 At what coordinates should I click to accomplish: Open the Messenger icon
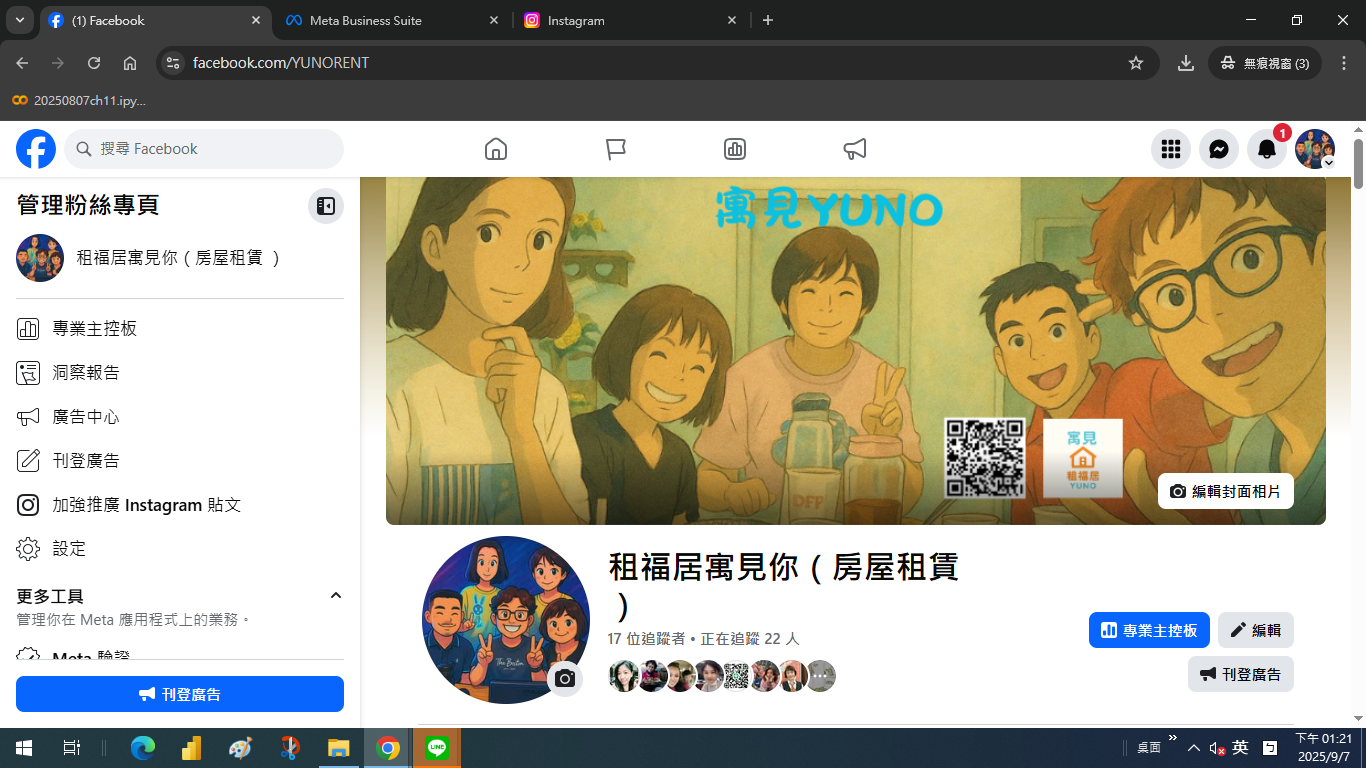click(1218, 149)
